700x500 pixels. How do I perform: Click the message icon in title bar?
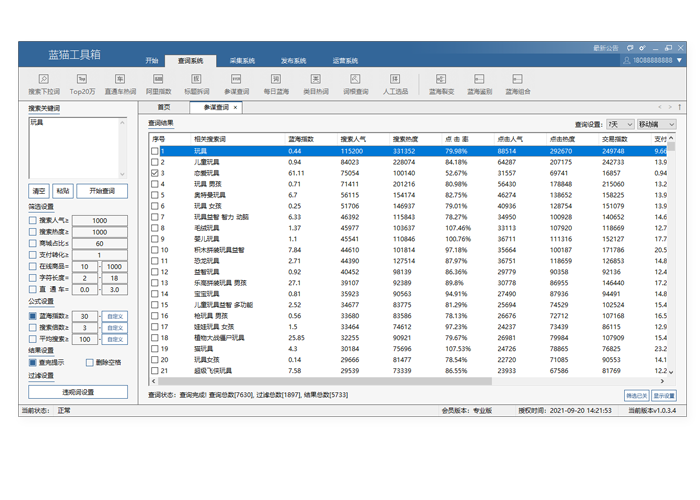point(630,48)
